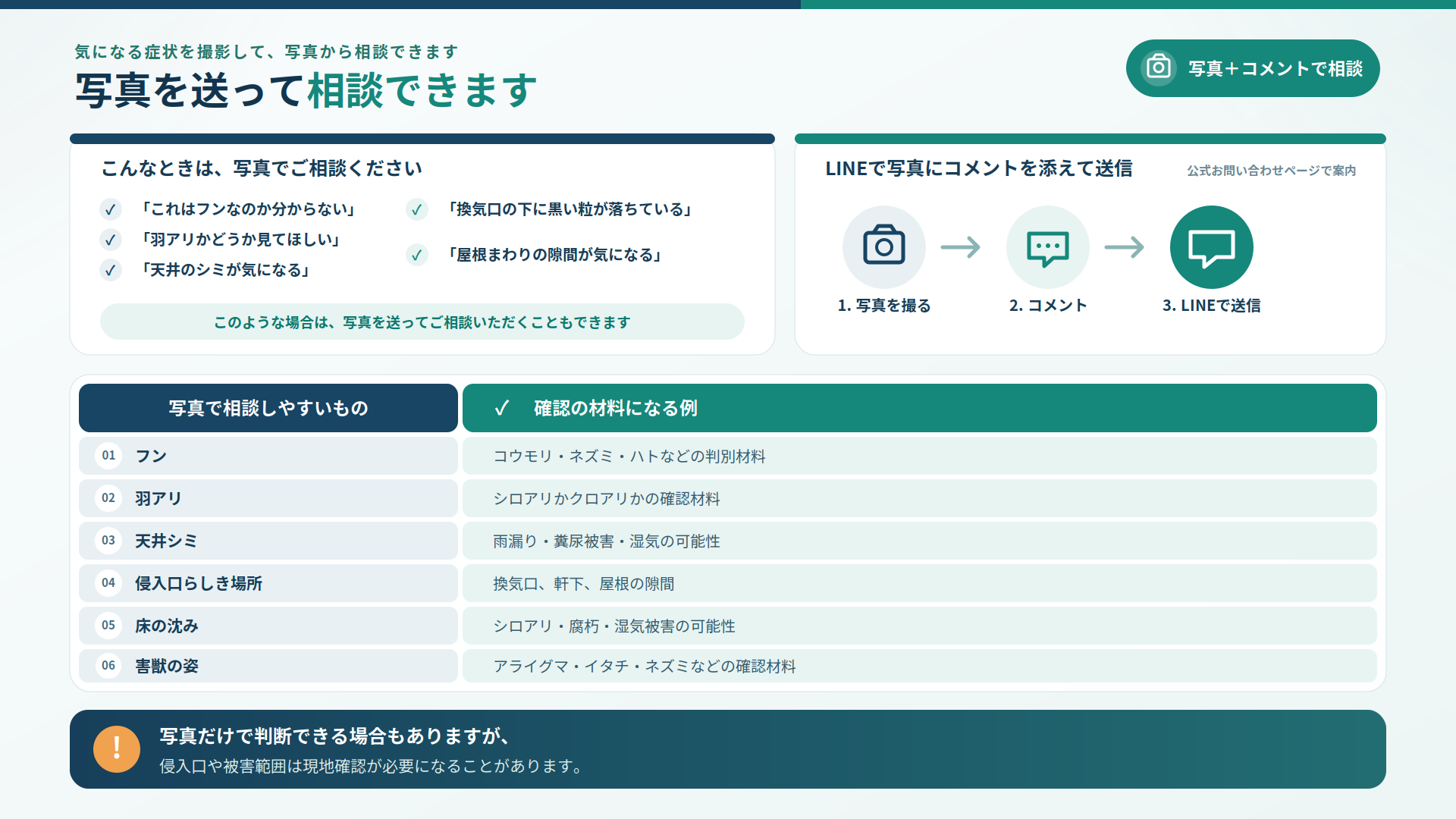This screenshot has height=819, width=1456.
Task: Click the 写真で相談しやすいもの column header
Action: point(268,408)
